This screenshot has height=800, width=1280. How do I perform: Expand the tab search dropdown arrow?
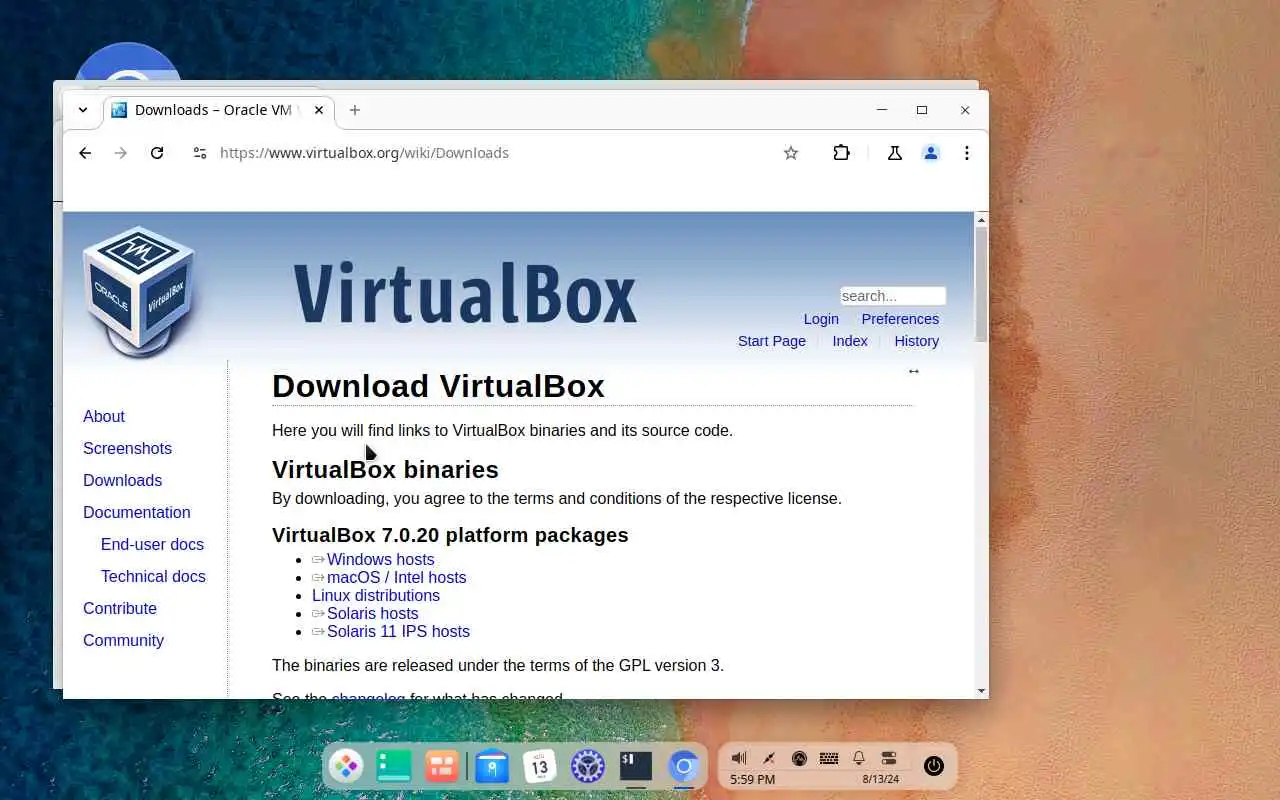[x=83, y=110]
